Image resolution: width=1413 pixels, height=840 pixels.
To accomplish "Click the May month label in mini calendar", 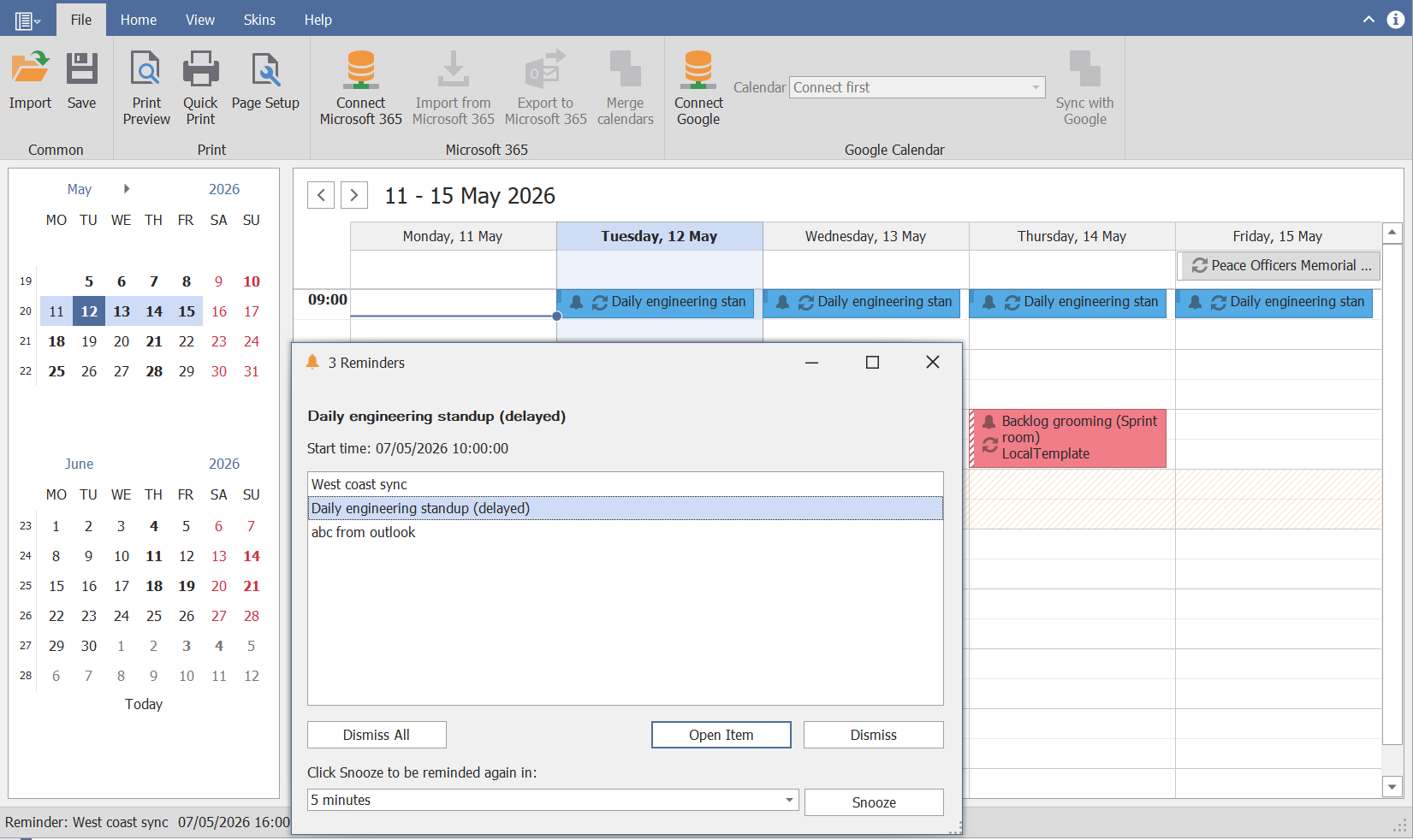I will 80,189.
